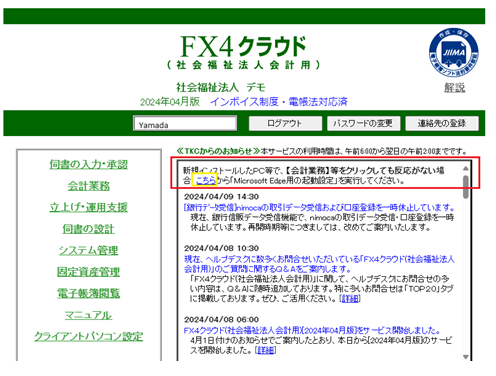Click 詳細 link in the Q&A notice
Viewport: 496px width, 376px height.
[x=350, y=299]
